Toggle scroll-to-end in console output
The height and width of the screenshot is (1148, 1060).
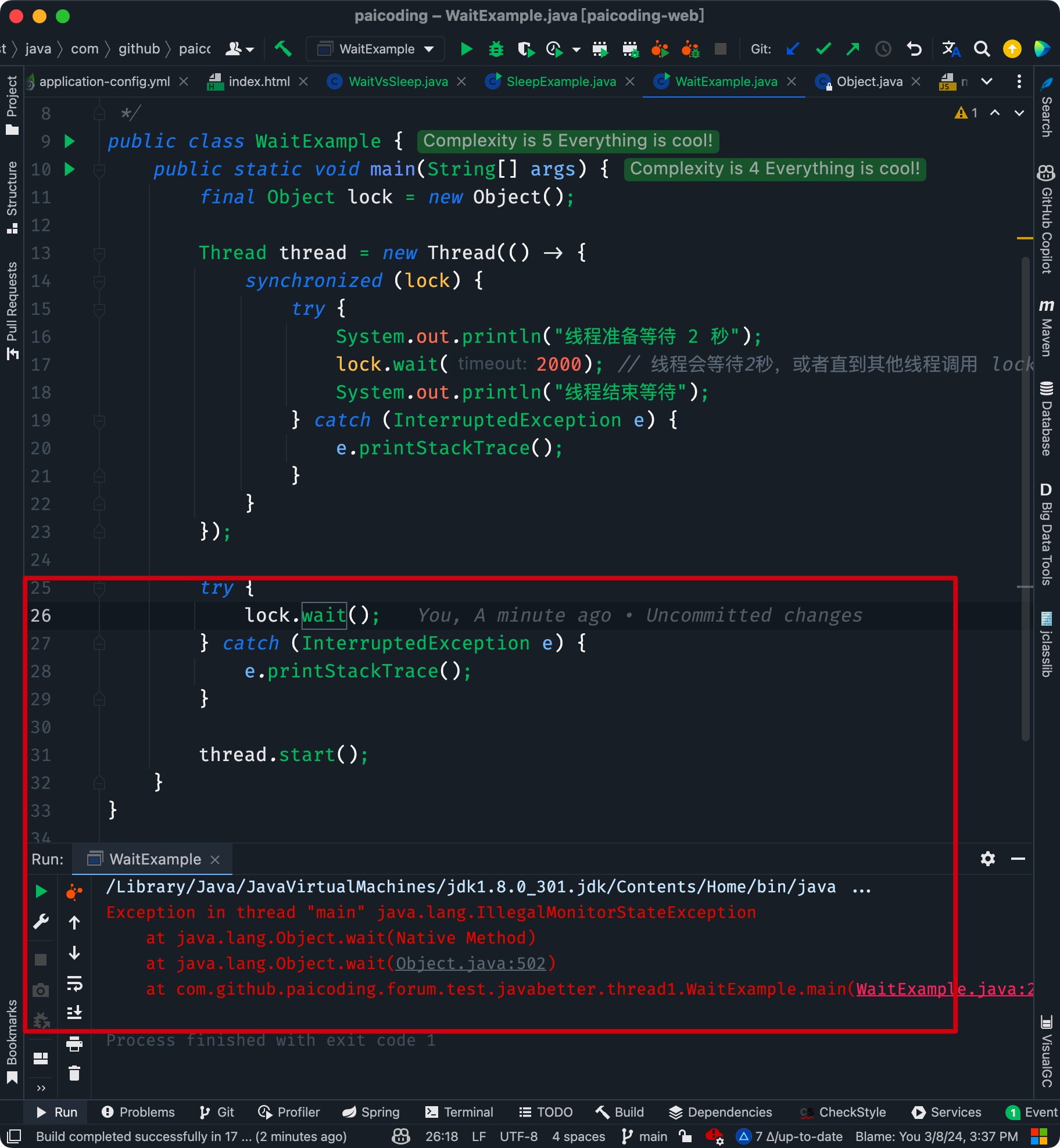[74, 1011]
